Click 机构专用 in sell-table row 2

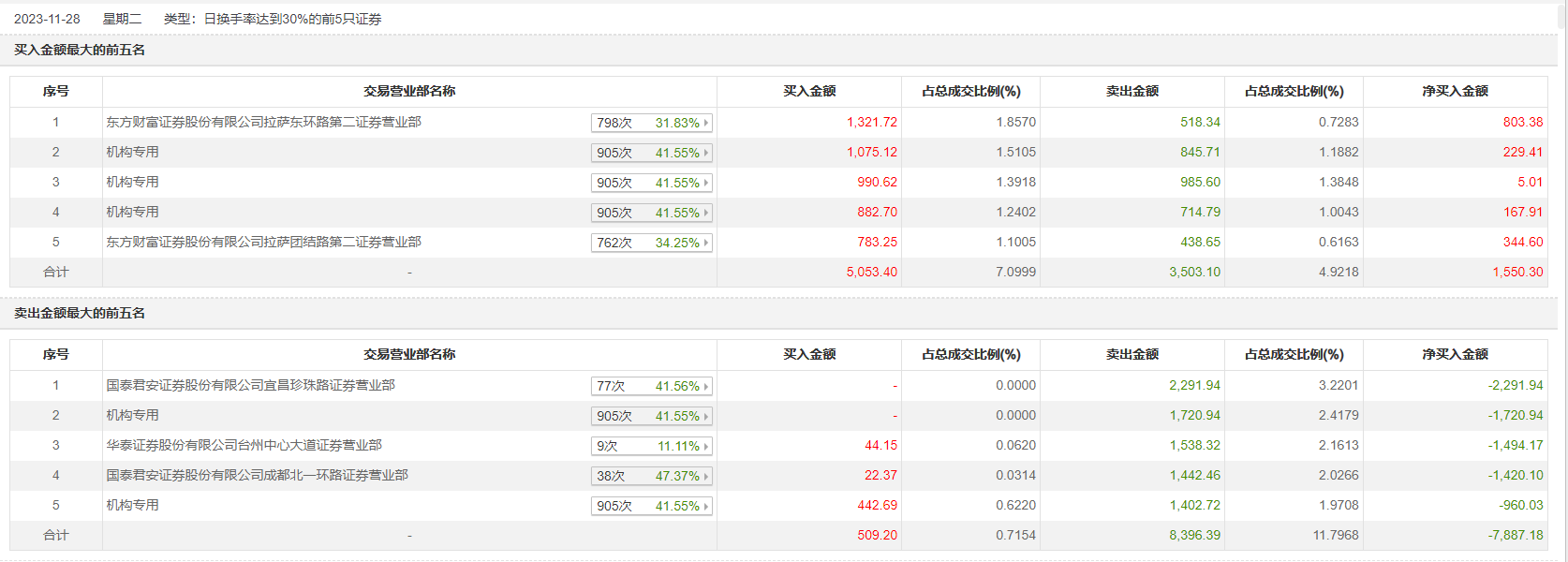132,415
